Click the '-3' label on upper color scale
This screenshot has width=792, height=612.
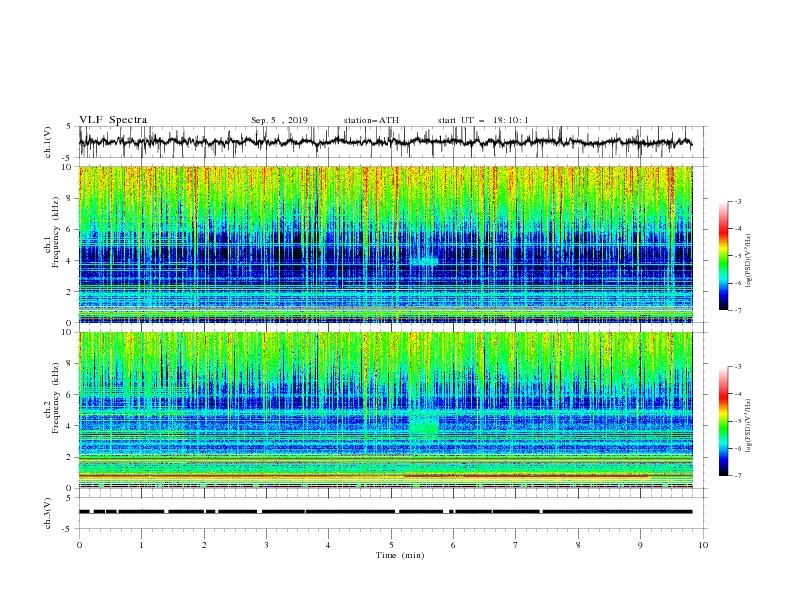click(x=737, y=201)
